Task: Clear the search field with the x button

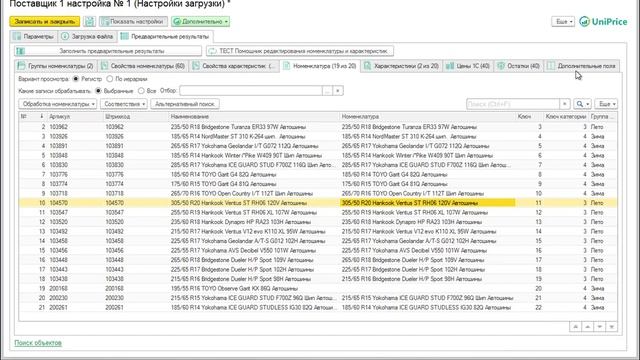Action: pos(564,104)
